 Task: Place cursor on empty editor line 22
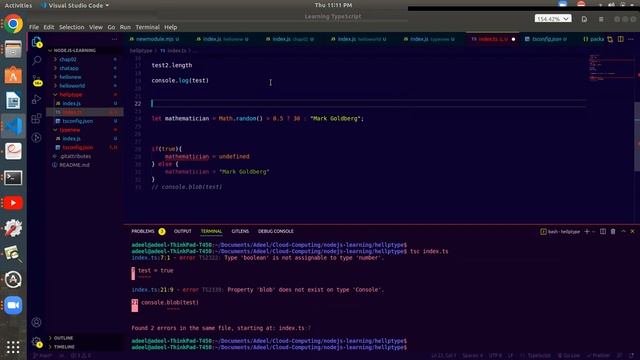[x=368, y=104]
